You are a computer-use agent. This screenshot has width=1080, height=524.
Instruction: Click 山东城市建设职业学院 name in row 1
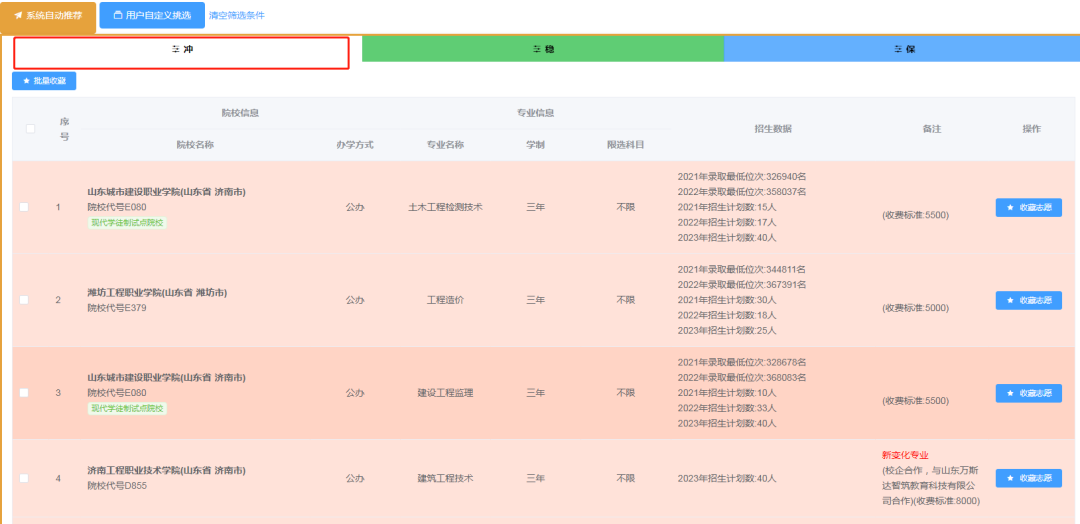[x=166, y=191]
